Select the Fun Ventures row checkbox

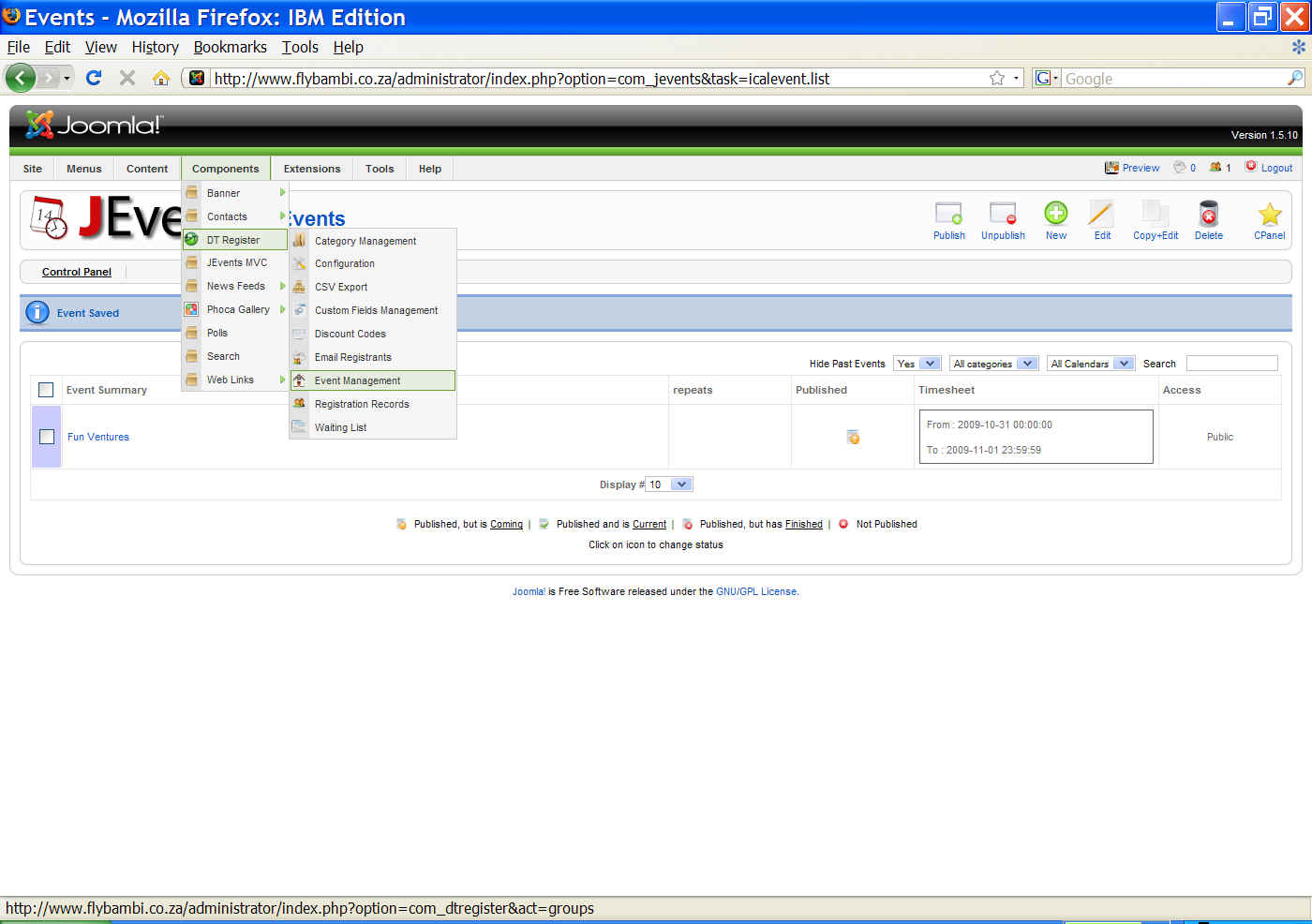click(47, 437)
